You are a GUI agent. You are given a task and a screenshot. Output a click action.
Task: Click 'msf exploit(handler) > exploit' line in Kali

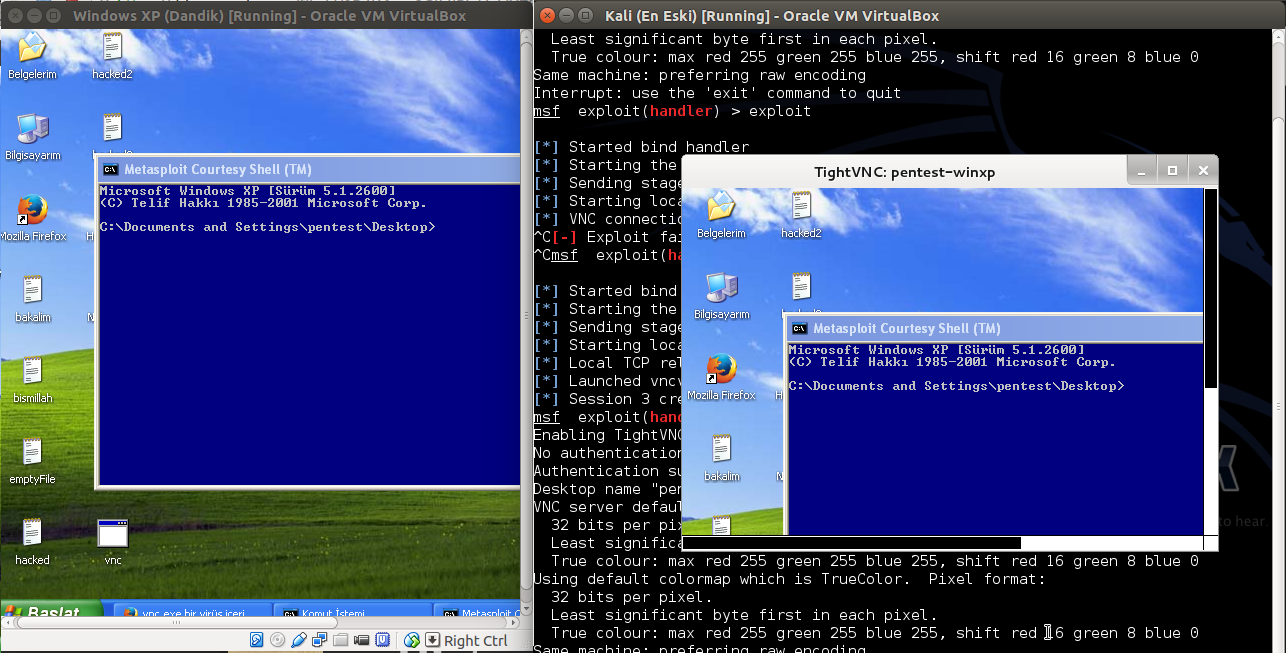click(672, 111)
